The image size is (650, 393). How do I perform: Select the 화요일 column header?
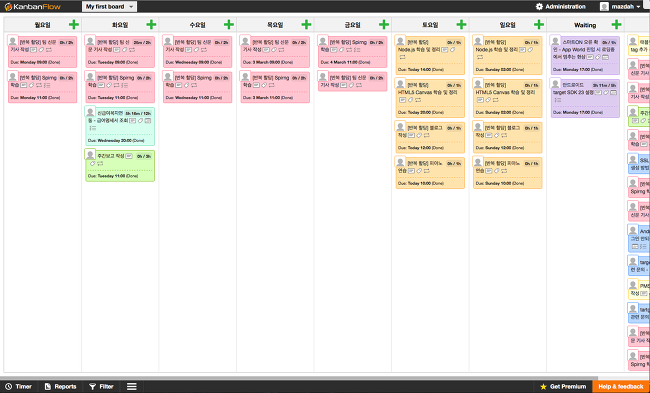pos(120,25)
